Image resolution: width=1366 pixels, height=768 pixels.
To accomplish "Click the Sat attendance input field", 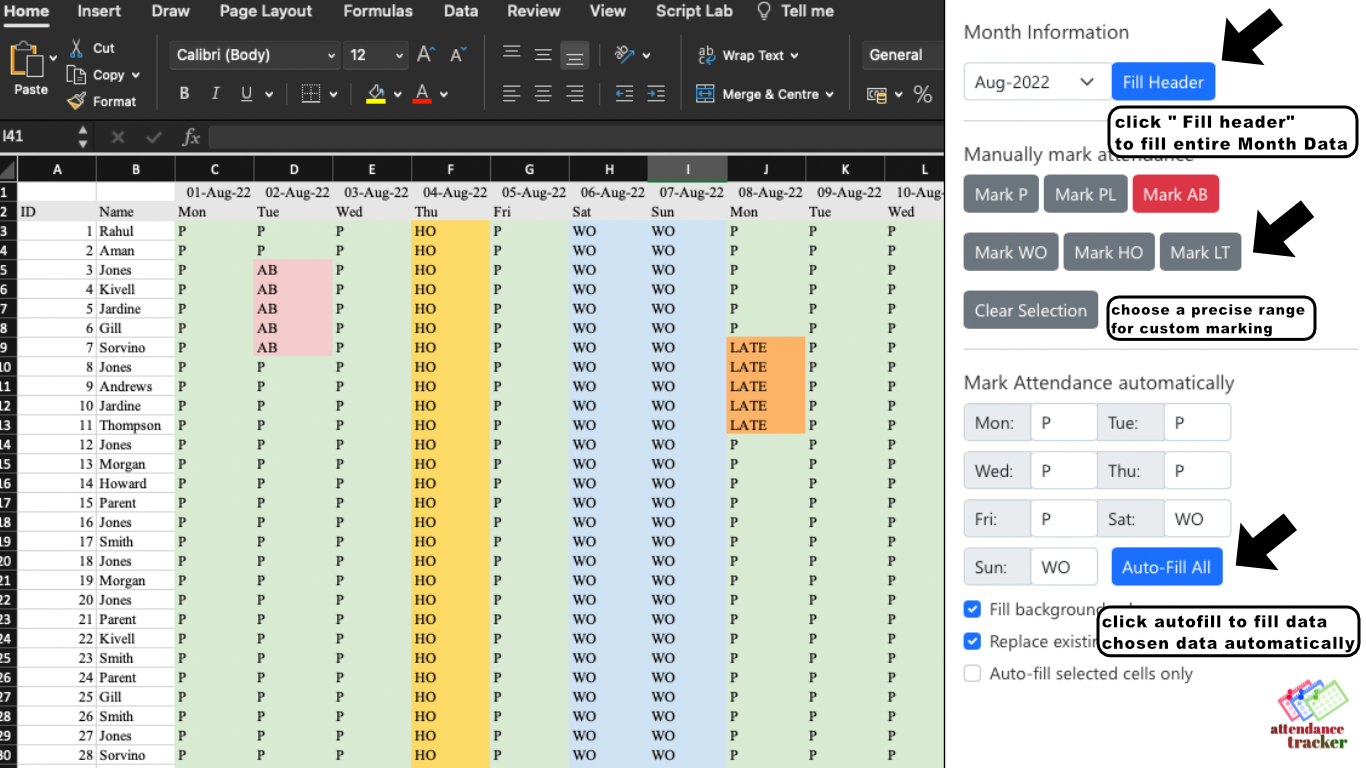I will (x=1196, y=519).
